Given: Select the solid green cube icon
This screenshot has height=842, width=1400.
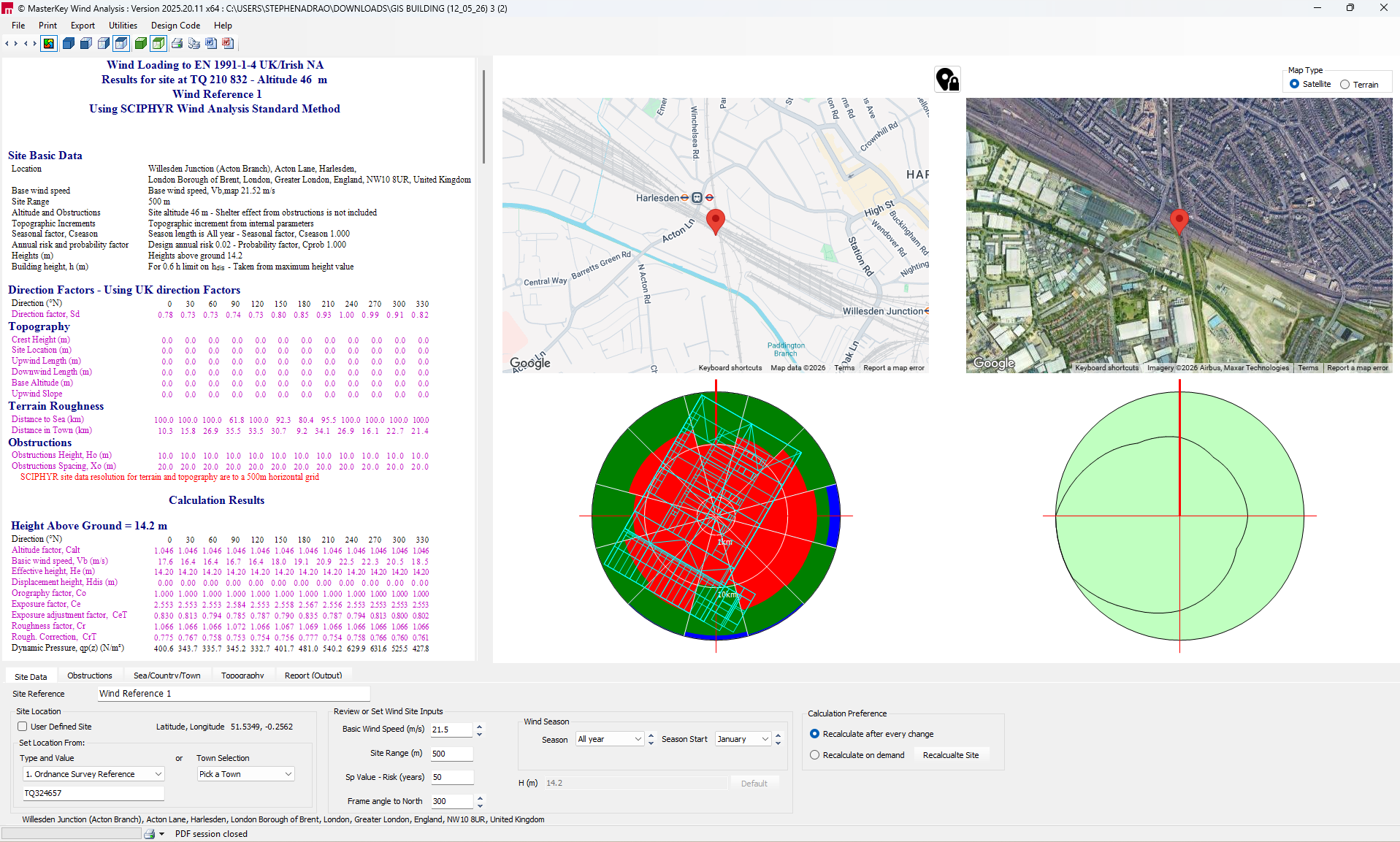Looking at the screenshot, I should [x=141, y=44].
